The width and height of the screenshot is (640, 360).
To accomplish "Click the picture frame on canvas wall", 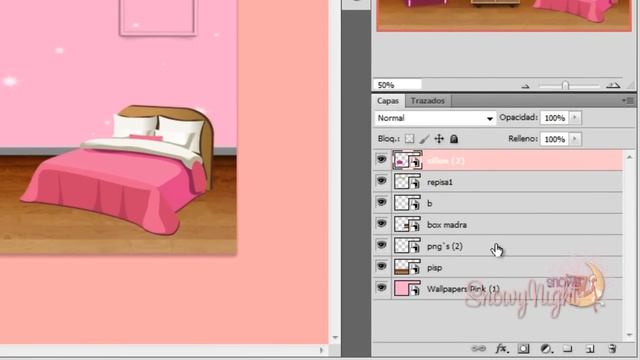I will pyautogui.click(x=158, y=18).
